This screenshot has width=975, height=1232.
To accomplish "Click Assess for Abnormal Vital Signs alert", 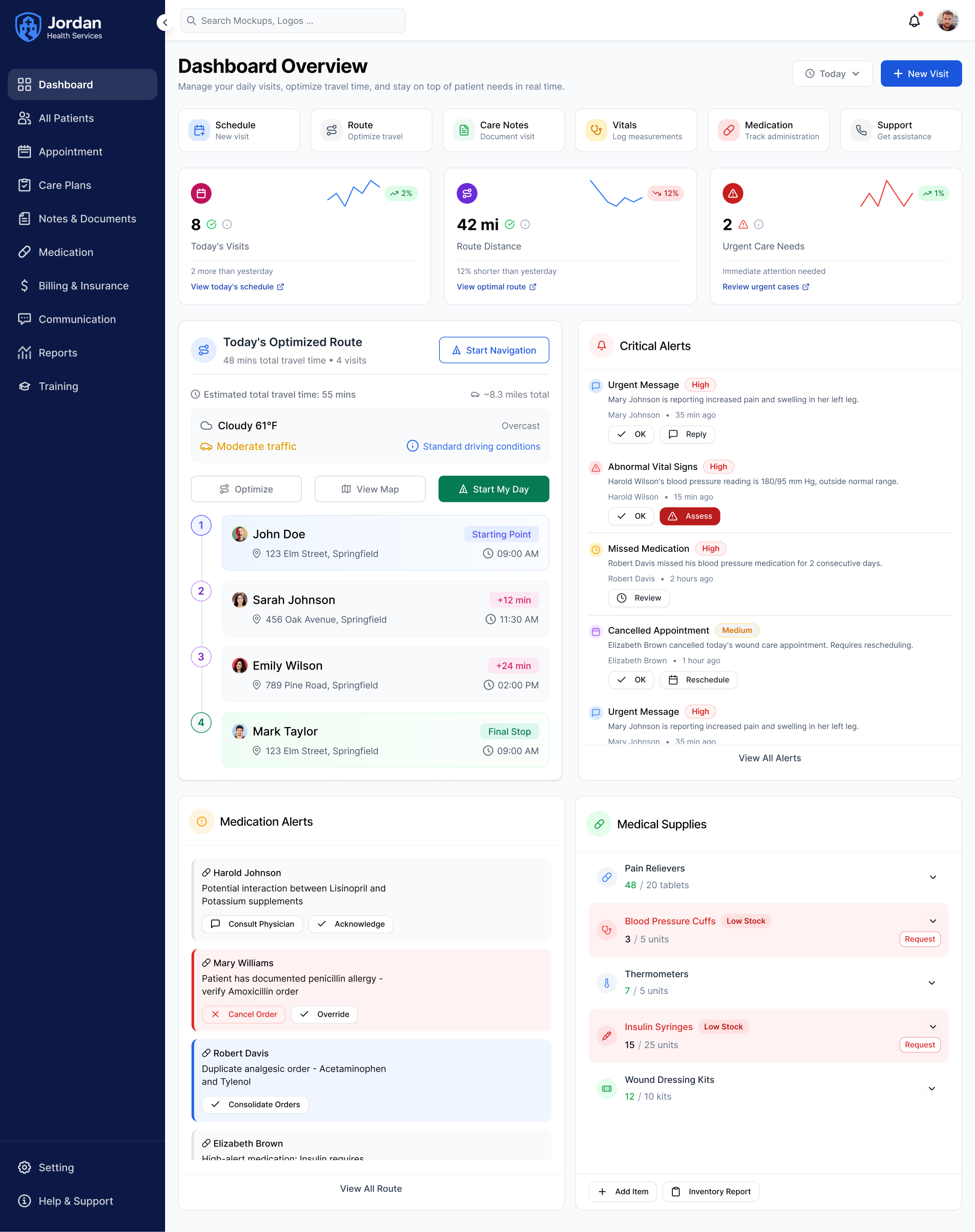I will [x=690, y=516].
